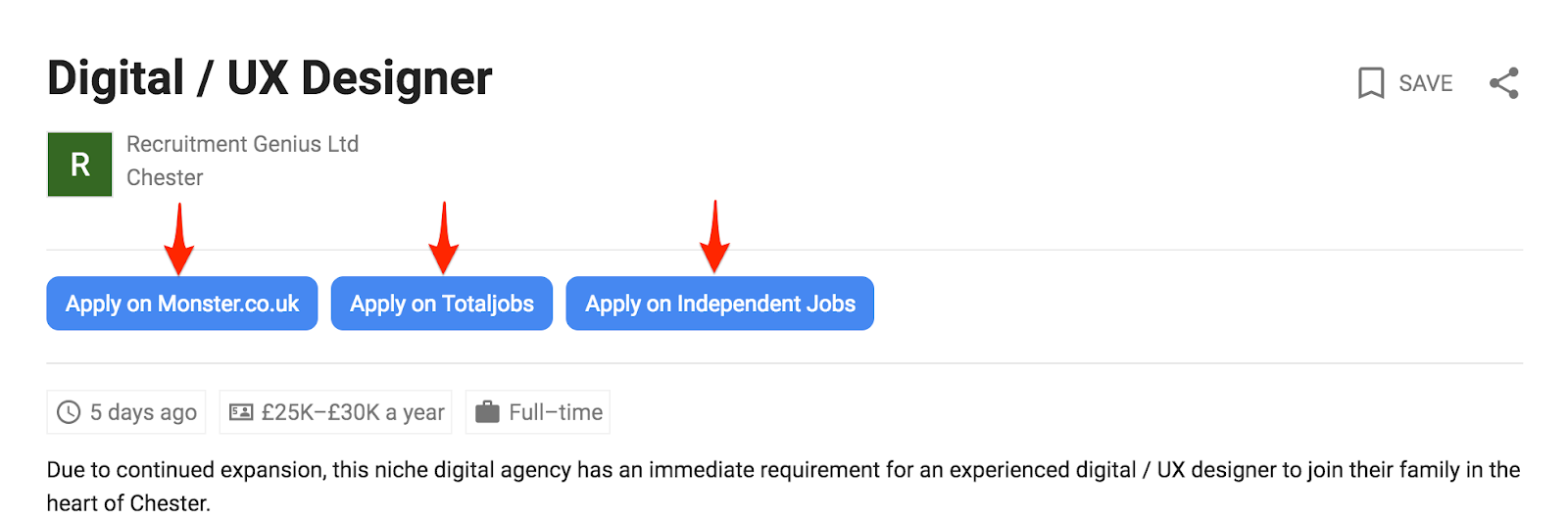Click the bookmark save icon

[x=1371, y=83]
